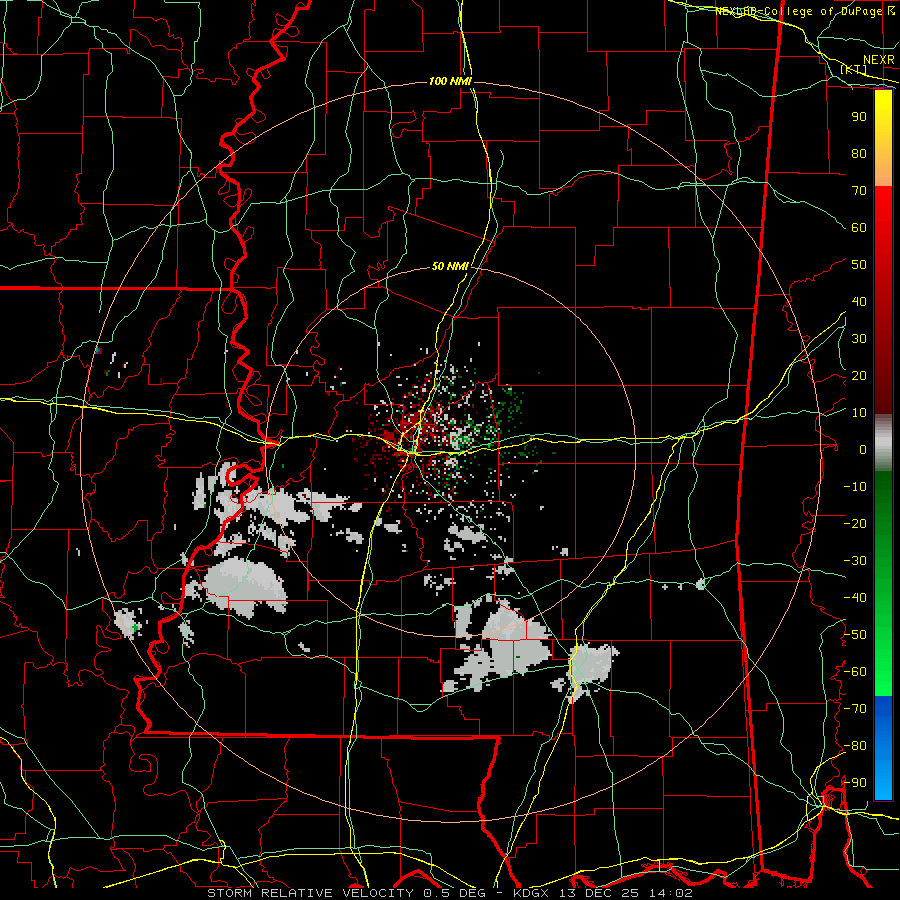This screenshot has height=900, width=900.
Task: Click the "-40" scale value
Action: pyautogui.click(x=855, y=598)
